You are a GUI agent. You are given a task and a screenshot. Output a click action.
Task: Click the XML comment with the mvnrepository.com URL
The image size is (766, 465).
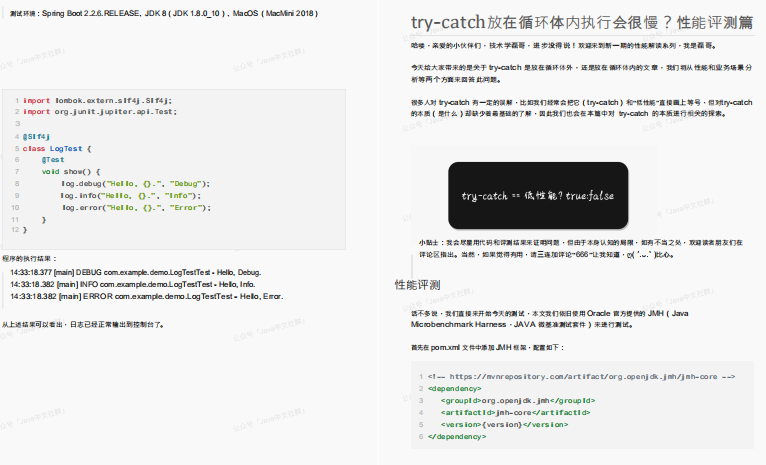click(581, 377)
